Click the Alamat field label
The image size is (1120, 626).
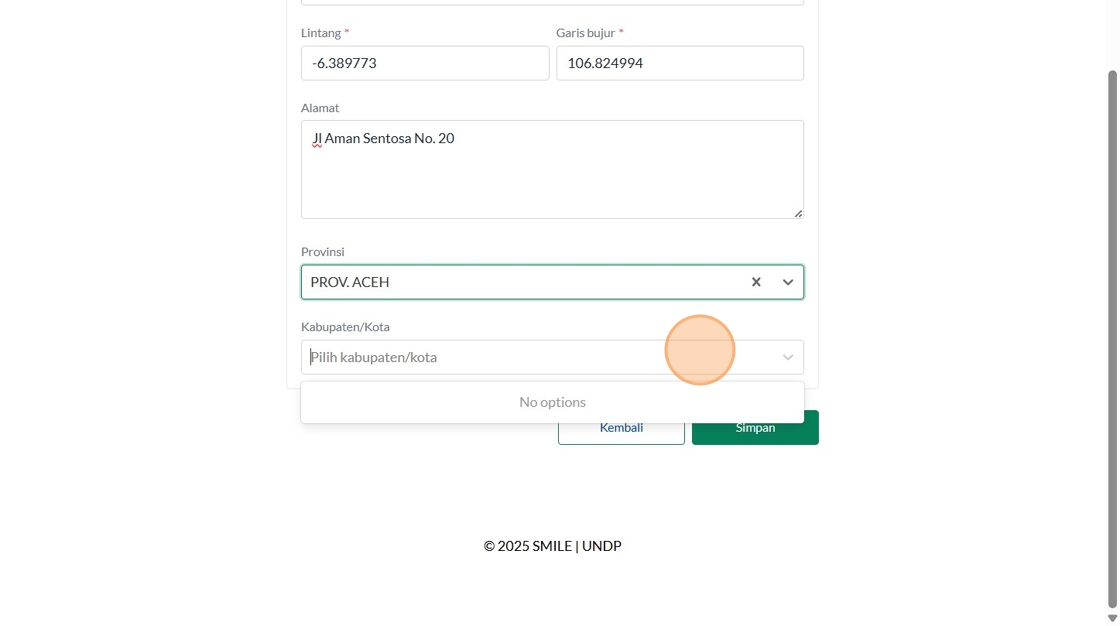[320, 108]
